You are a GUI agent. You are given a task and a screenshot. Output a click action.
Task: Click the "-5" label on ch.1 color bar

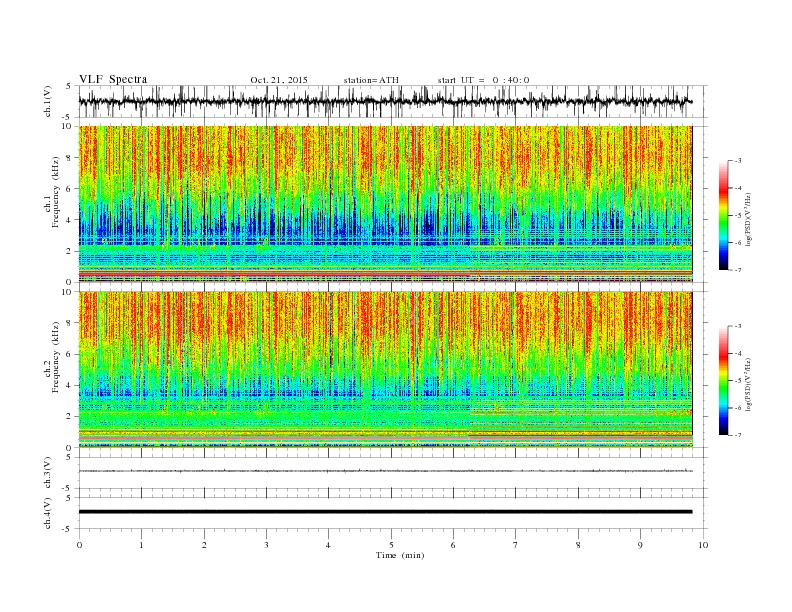point(738,216)
